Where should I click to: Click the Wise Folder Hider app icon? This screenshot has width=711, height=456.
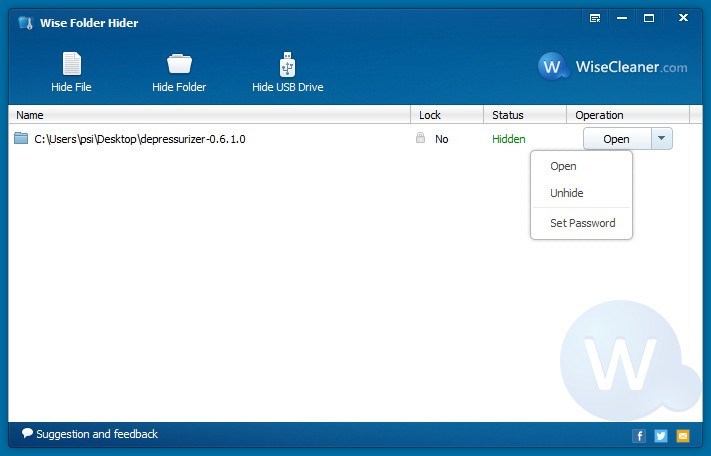point(26,23)
